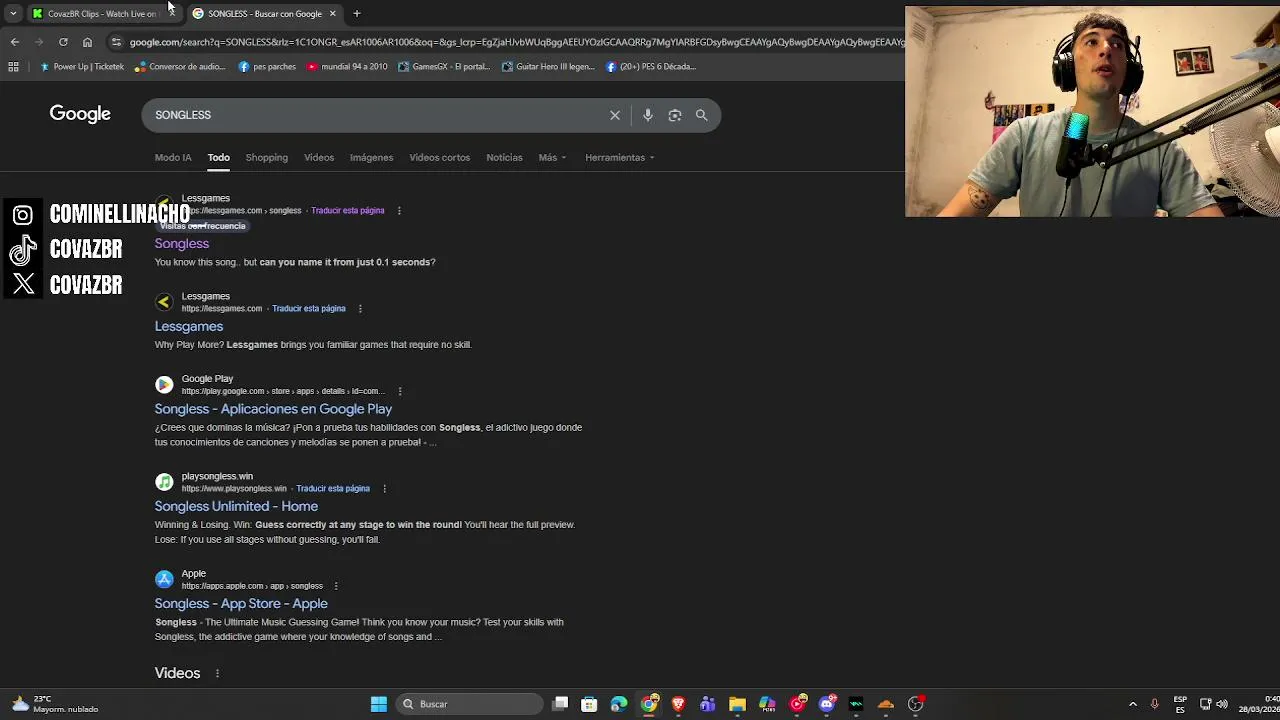The image size is (1280, 720).
Task: Click the Apple App Store favicon
Action: tap(164, 579)
